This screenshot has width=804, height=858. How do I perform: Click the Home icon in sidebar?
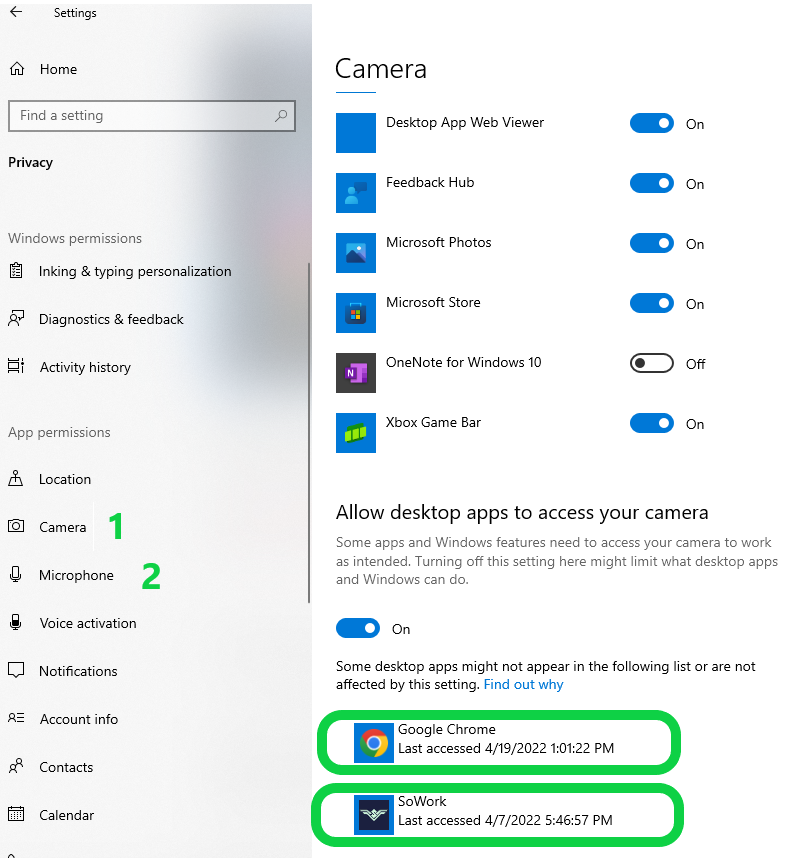coord(17,69)
